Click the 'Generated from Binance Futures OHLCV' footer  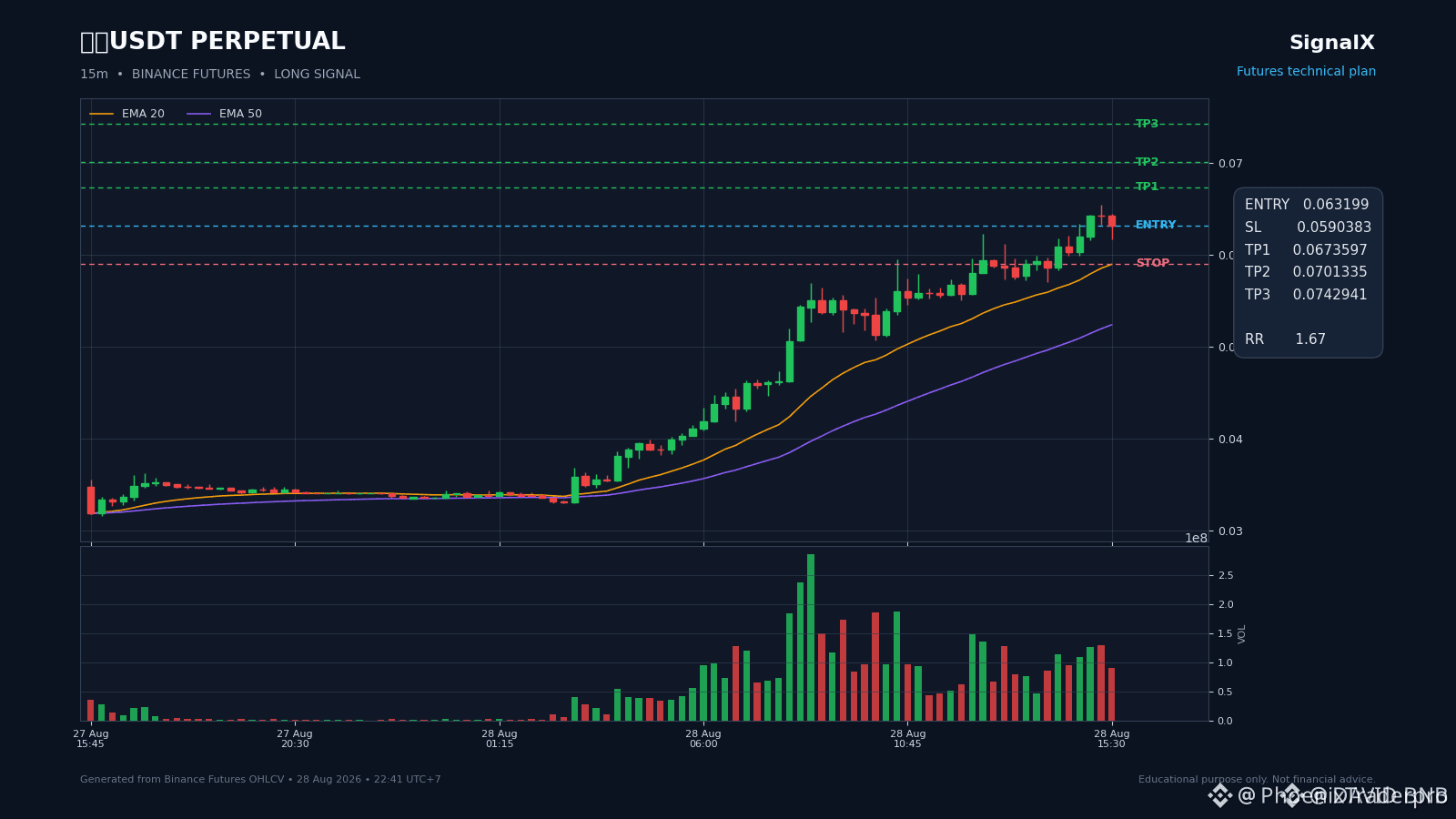pyautogui.click(x=260, y=780)
